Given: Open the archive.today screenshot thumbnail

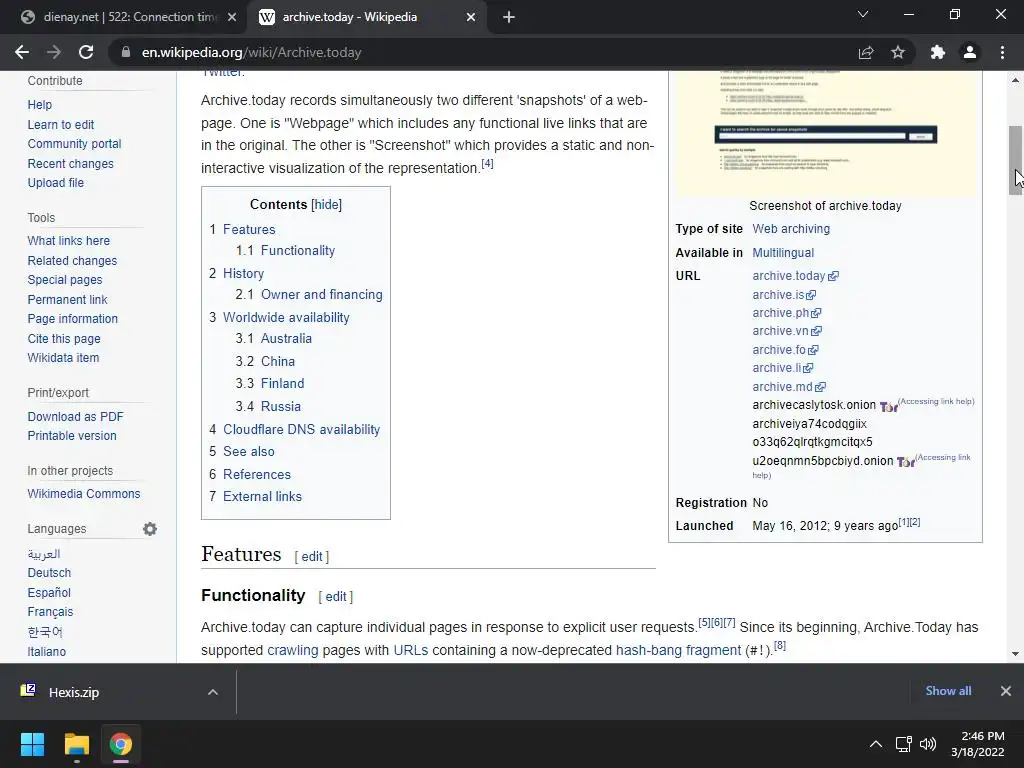Looking at the screenshot, I should [825, 133].
